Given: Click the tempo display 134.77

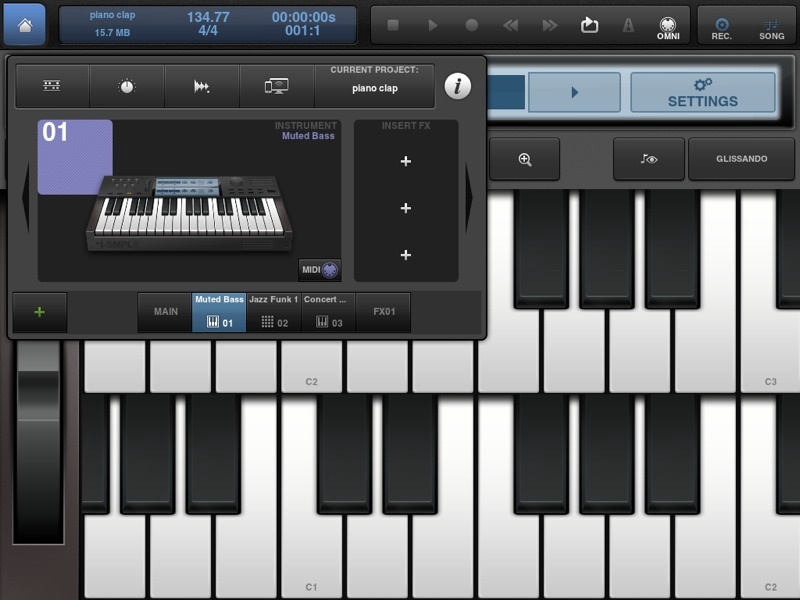Looking at the screenshot, I should pos(208,17).
